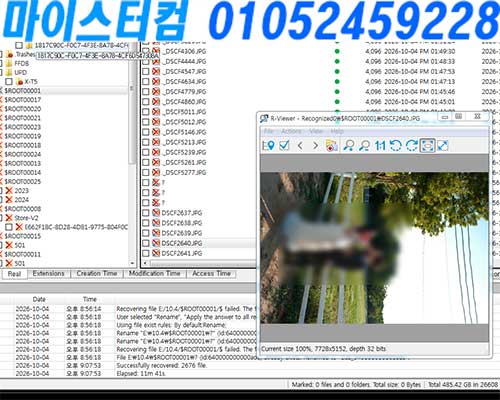Viewport: 500px width, 400px height.
Task: Click the folder icon next to UFD
Action: tap(9, 72)
